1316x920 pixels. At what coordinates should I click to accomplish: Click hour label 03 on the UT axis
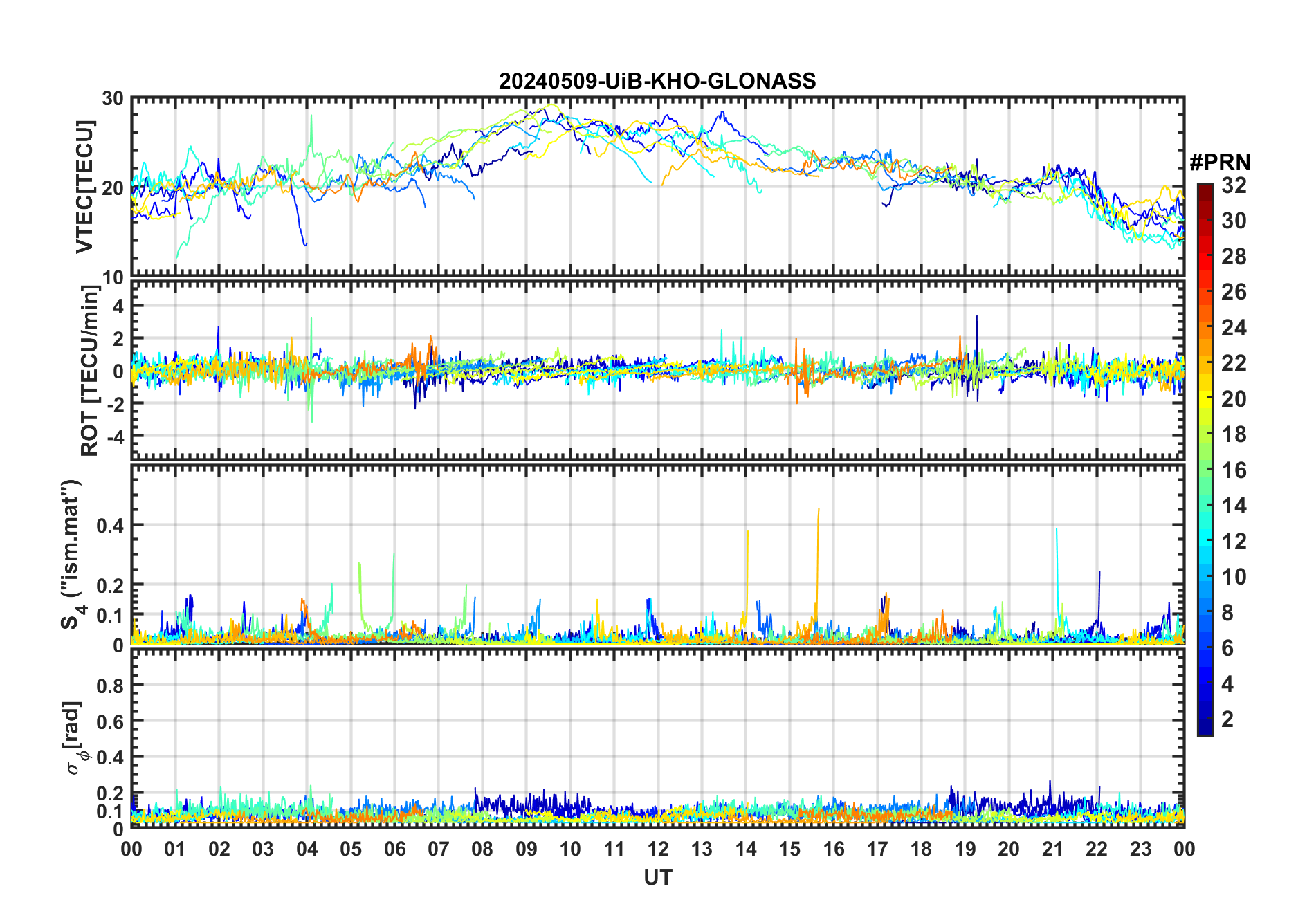[x=263, y=849]
